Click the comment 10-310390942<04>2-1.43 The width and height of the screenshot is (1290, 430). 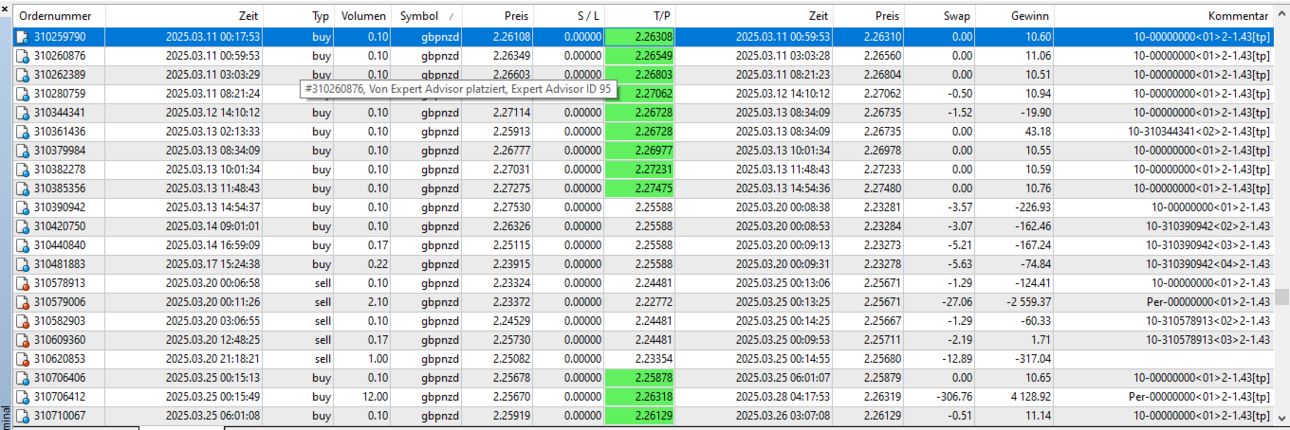pos(1206,265)
